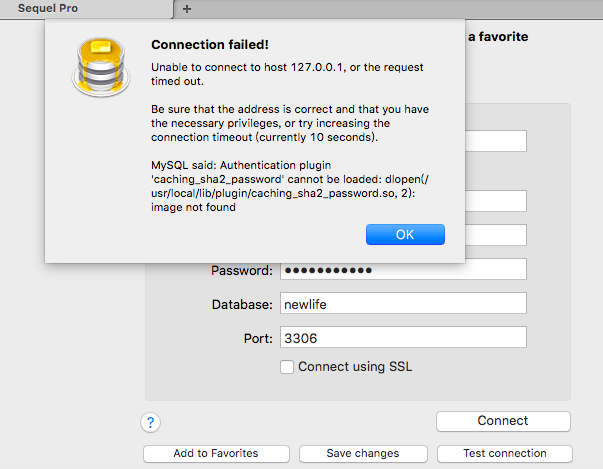This screenshot has height=469, width=603.
Task: Add a new tab with plus button
Action: (187, 8)
